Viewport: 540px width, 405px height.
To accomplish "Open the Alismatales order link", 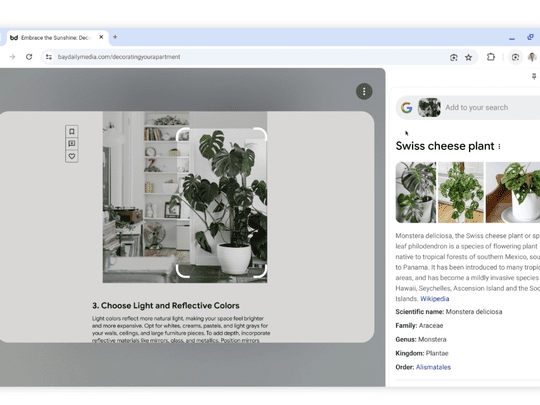I will pos(433,367).
